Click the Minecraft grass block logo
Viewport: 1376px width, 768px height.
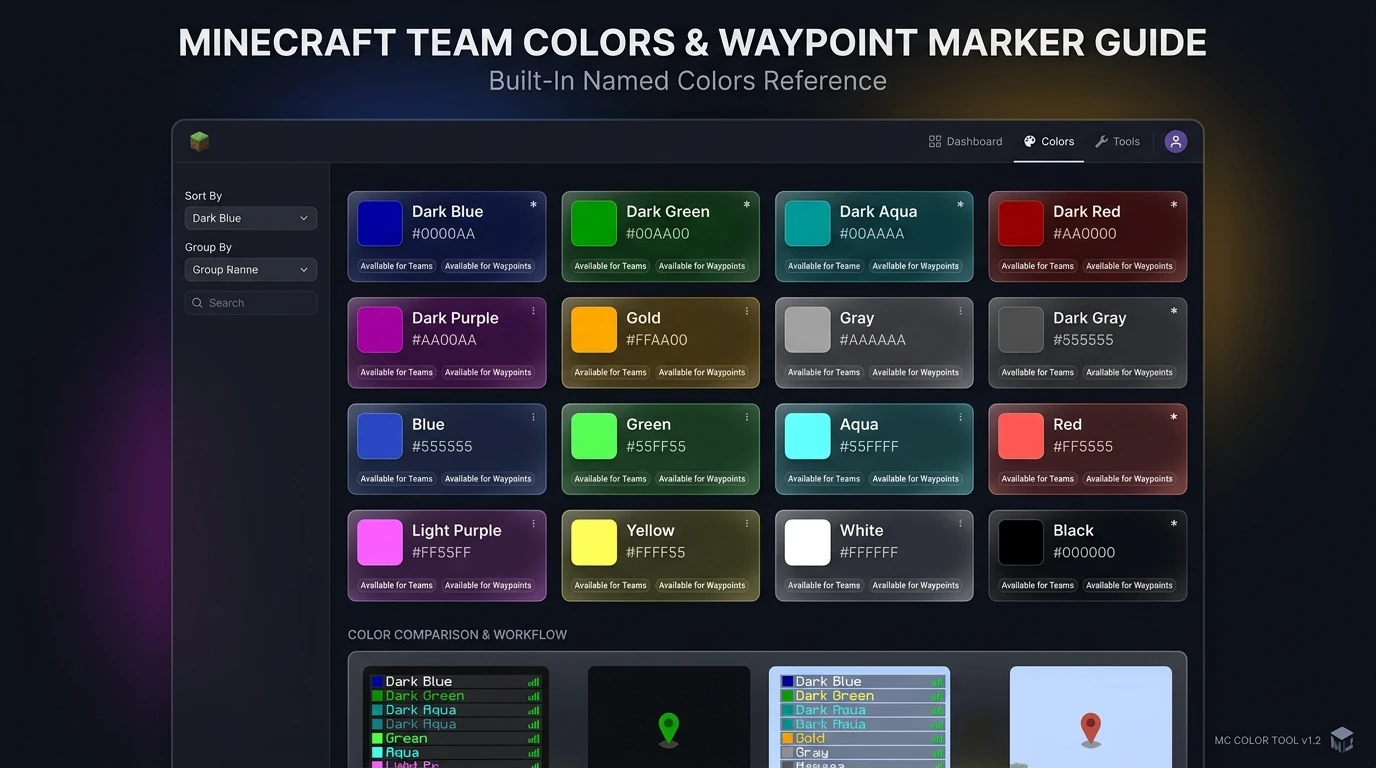[199, 141]
